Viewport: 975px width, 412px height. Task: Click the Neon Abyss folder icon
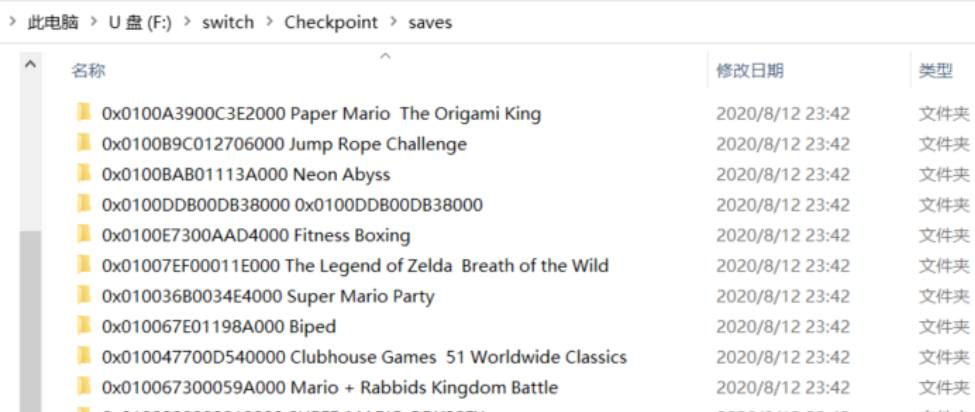84,174
